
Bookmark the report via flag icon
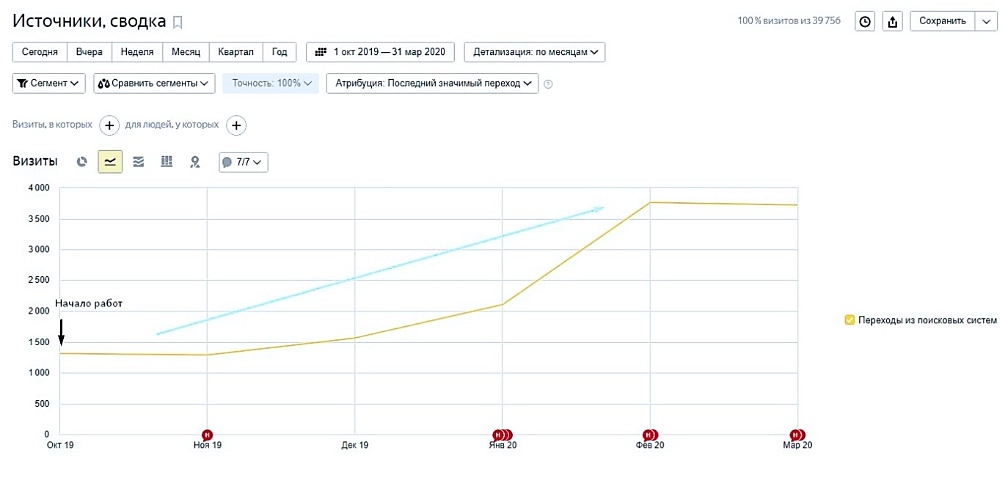click(x=178, y=22)
